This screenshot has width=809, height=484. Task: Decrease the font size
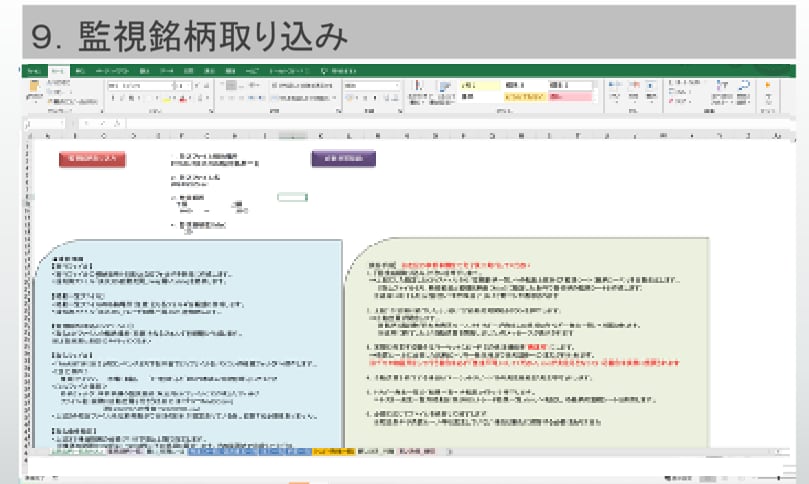click(x=206, y=86)
